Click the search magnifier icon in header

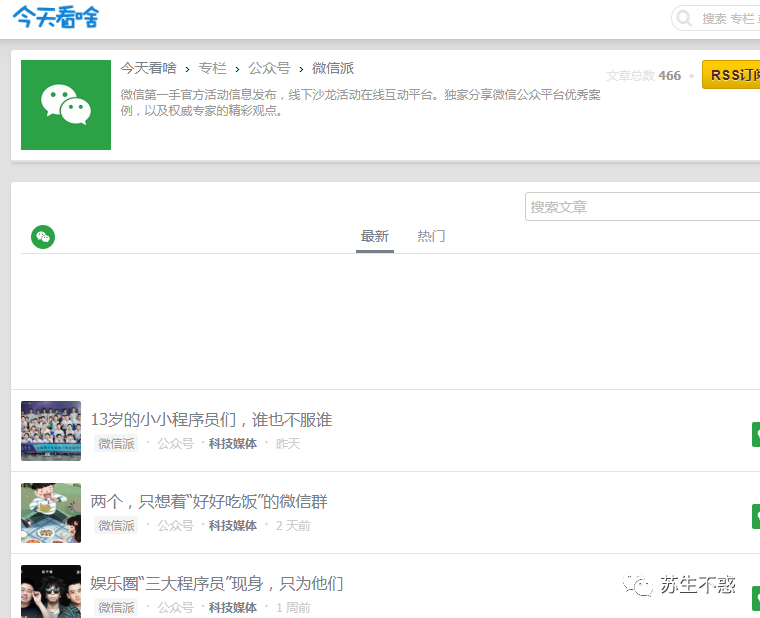point(684,18)
